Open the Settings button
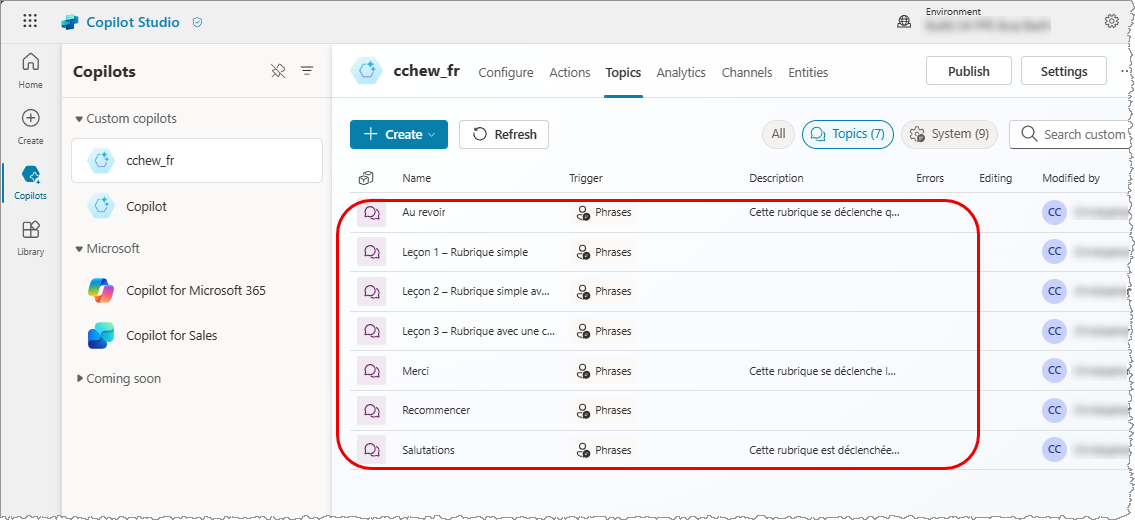 (x=1064, y=71)
